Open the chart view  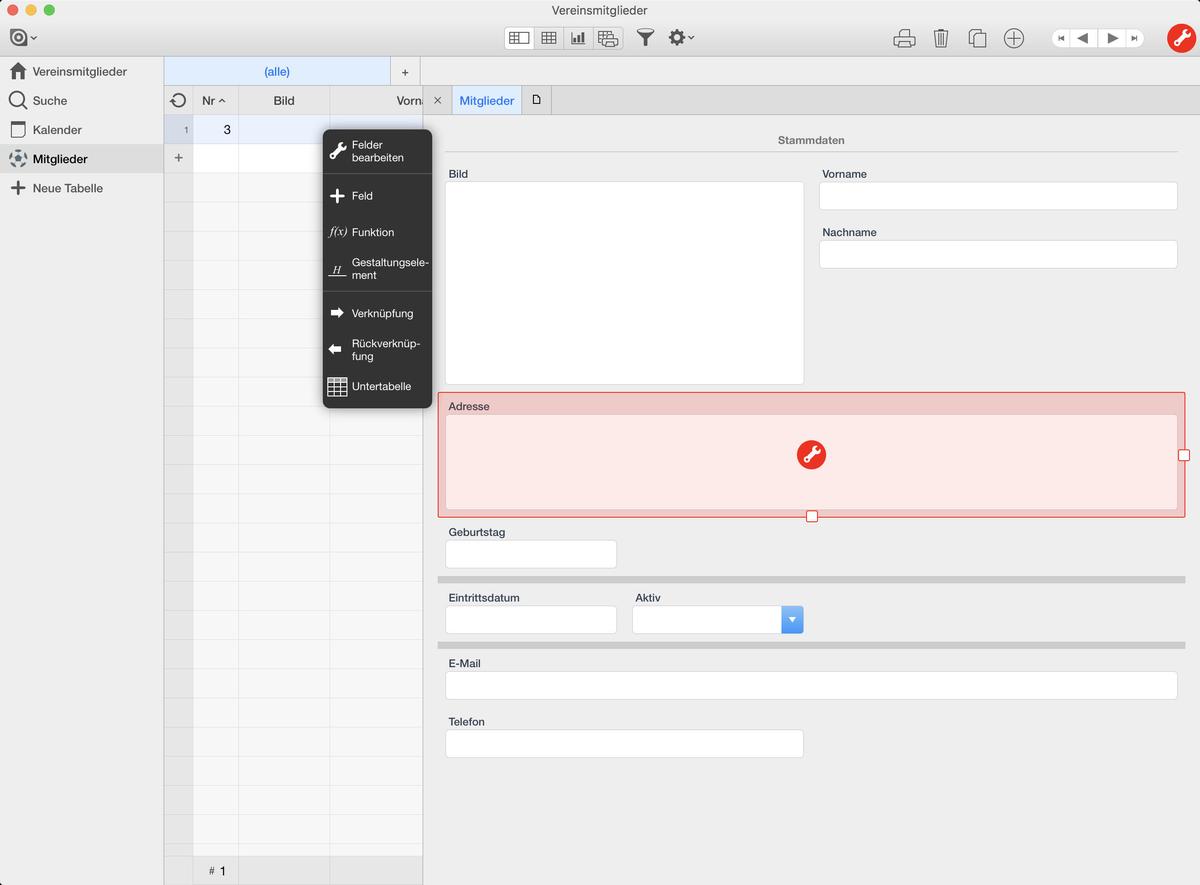[x=578, y=38]
